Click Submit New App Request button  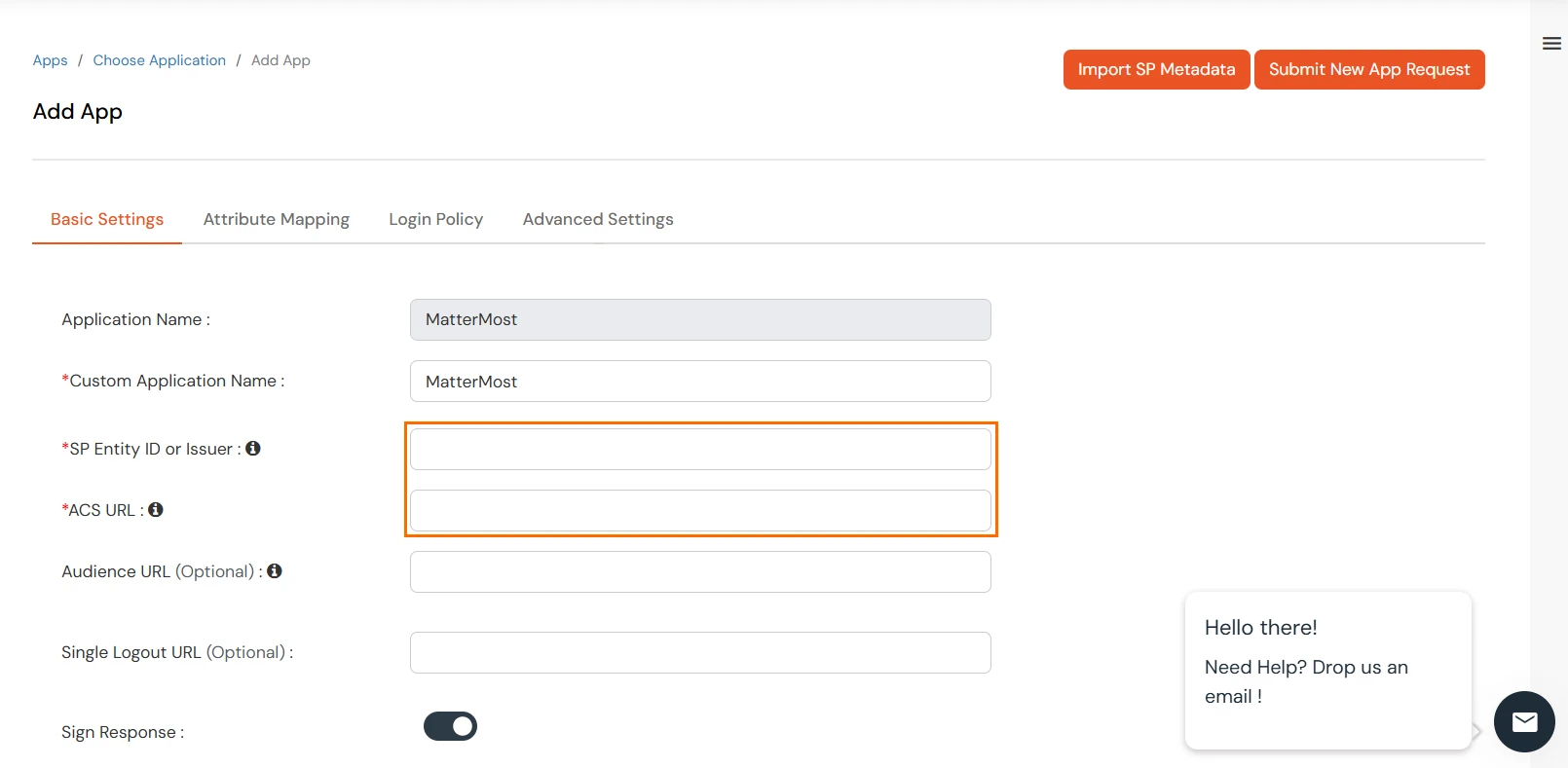[x=1369, y=69]
